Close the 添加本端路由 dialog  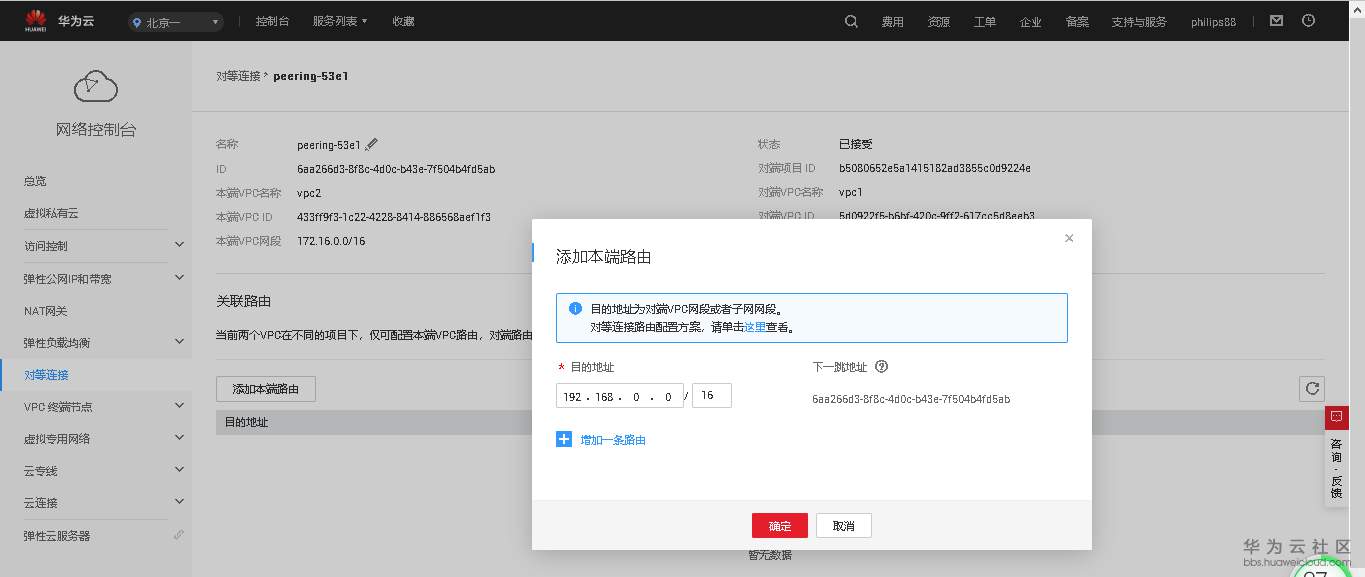pyautogui.click(x=1069, y=238)
